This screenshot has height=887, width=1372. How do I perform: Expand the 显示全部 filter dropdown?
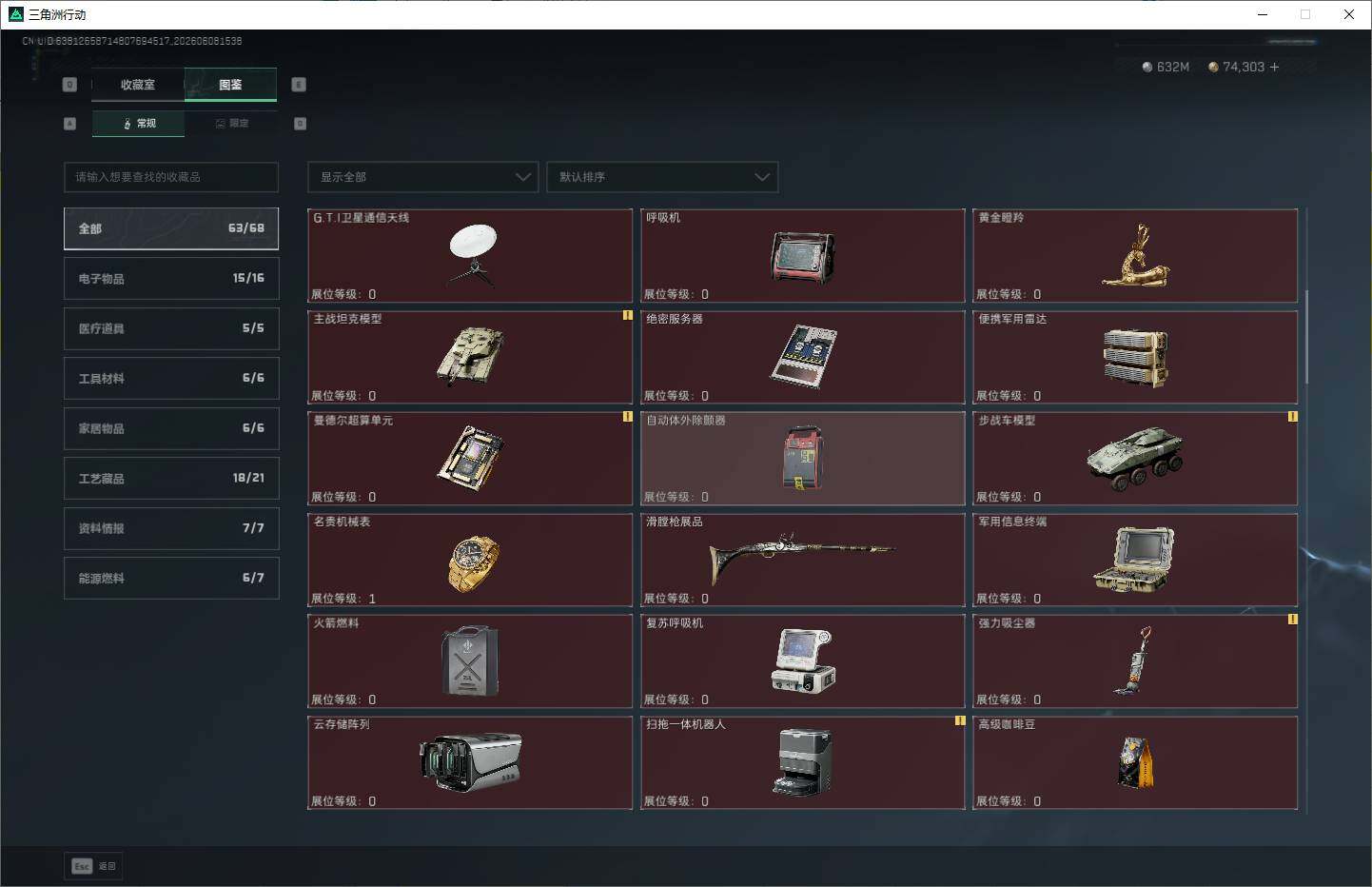point(423,177)
